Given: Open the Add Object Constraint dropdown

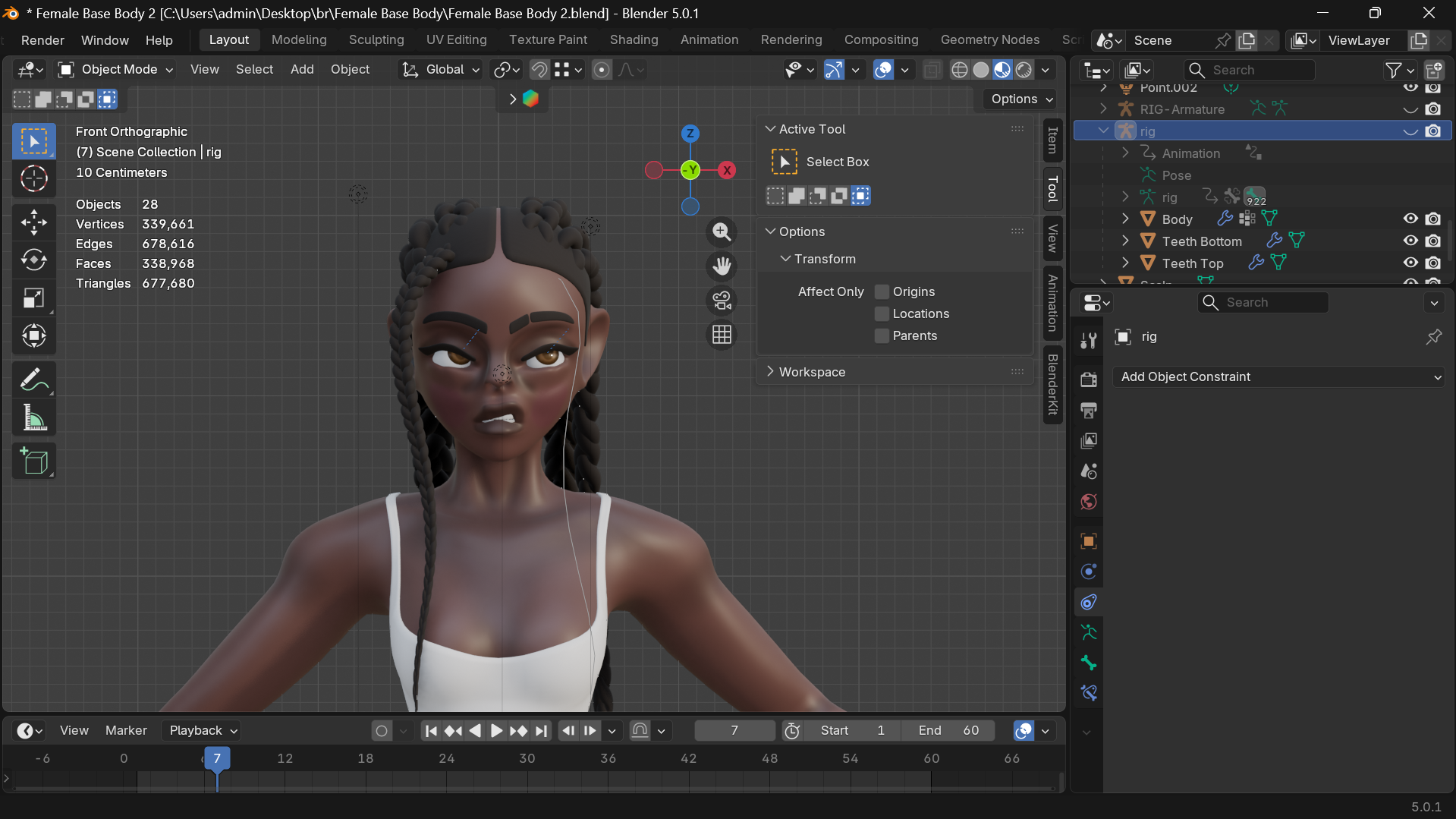Looking at the screenshot, I should coord(1279,377).
